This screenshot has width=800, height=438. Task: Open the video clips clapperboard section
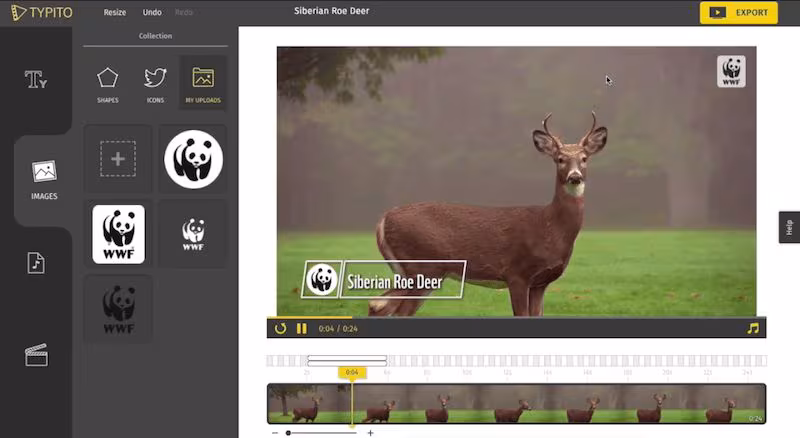click(x=36, y=355)
